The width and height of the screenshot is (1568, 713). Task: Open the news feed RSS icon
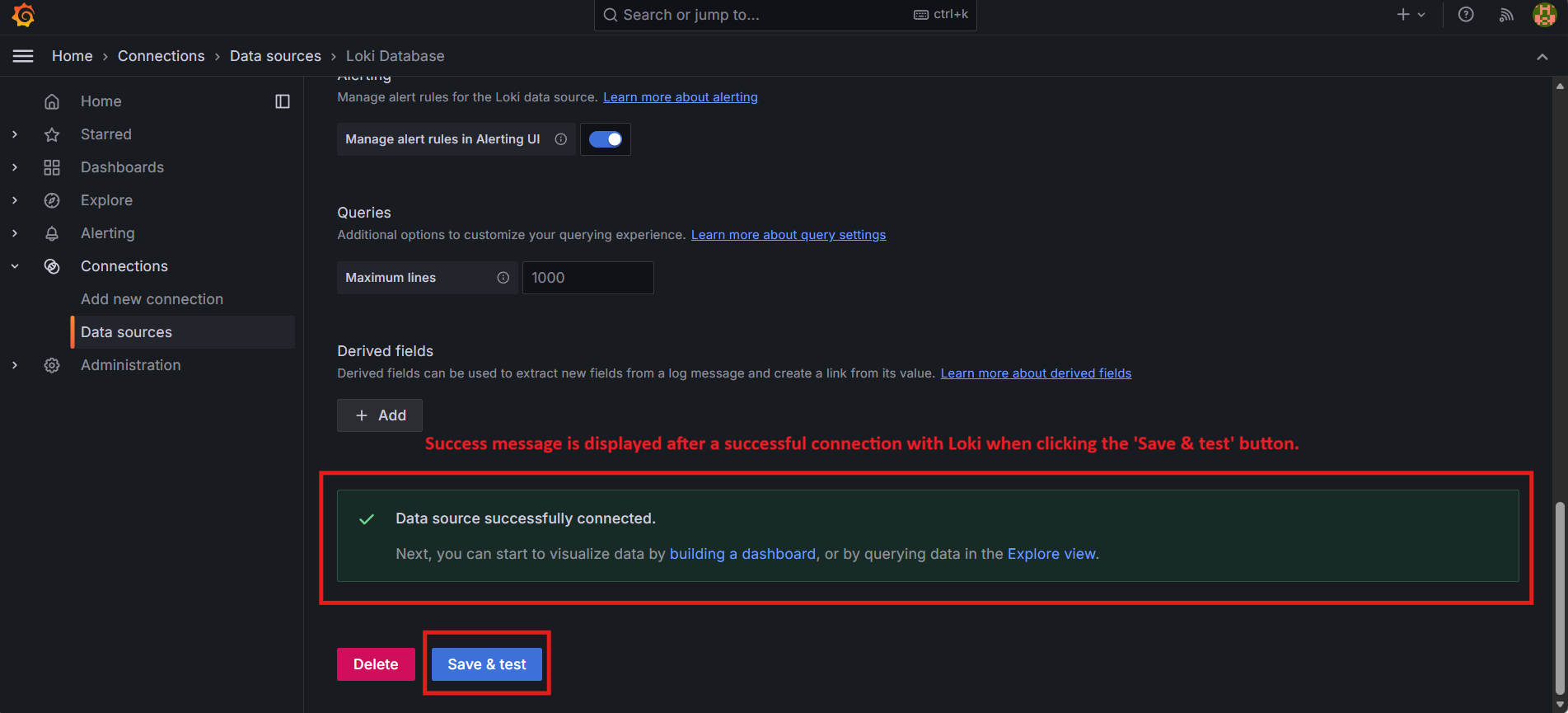pyautogui.click(x=1506, y=15)
